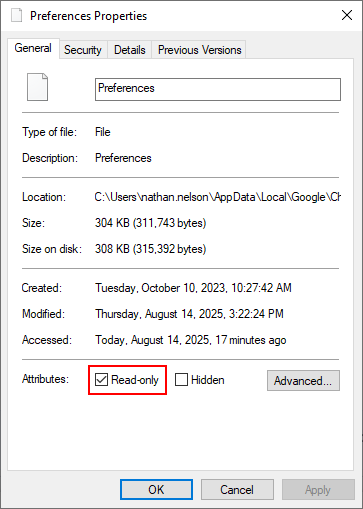Click the Modified date value
This screenshot has height=509, width=363.
point(189,314)
